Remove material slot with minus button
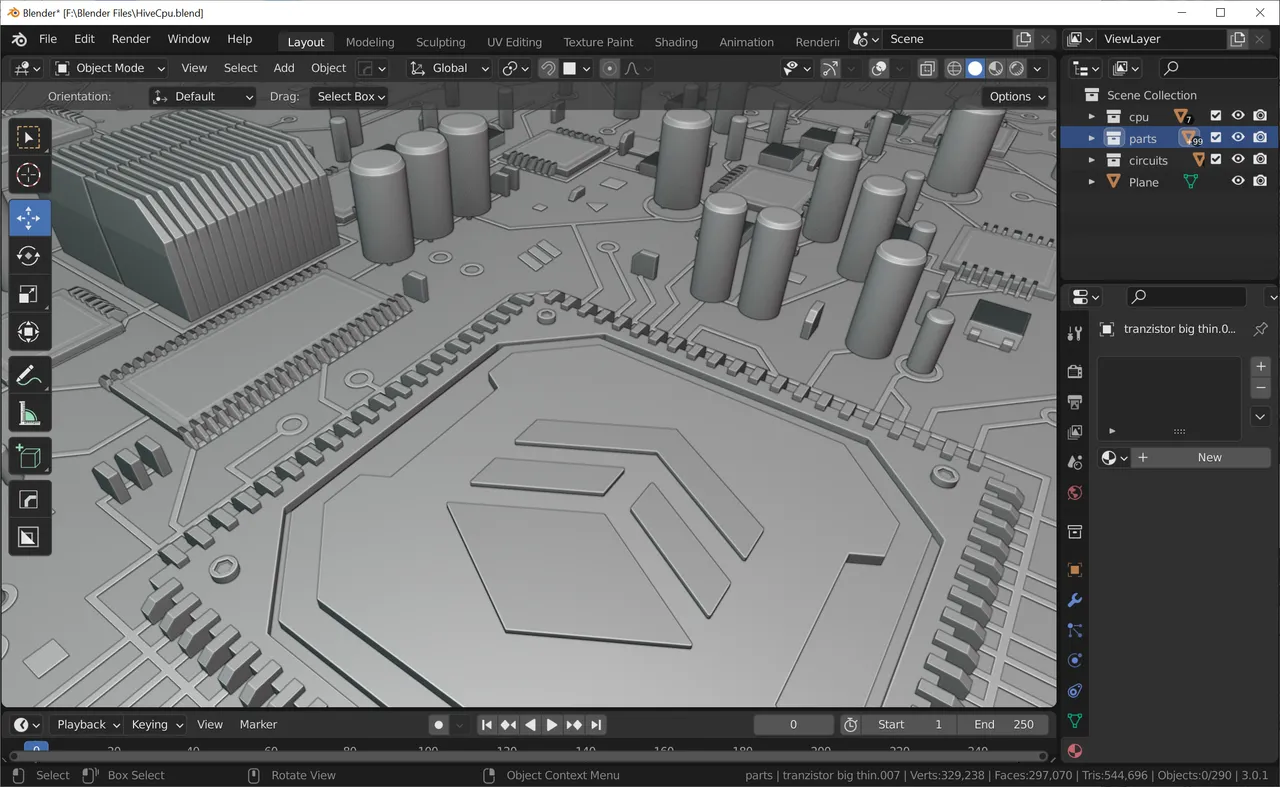Image resolution: width=1280 pixels, height=787 pixels. pyautogui.click(x=1261, y=387)
